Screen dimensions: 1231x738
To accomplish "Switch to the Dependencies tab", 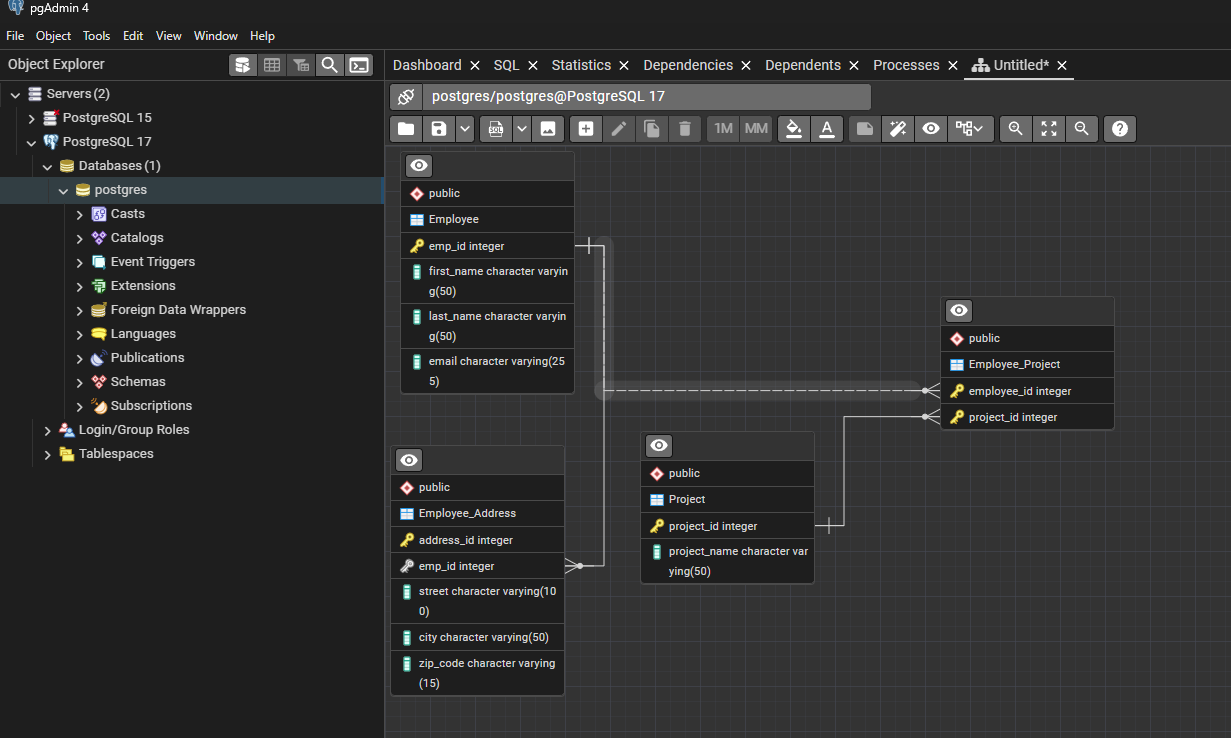I will 687,65.
